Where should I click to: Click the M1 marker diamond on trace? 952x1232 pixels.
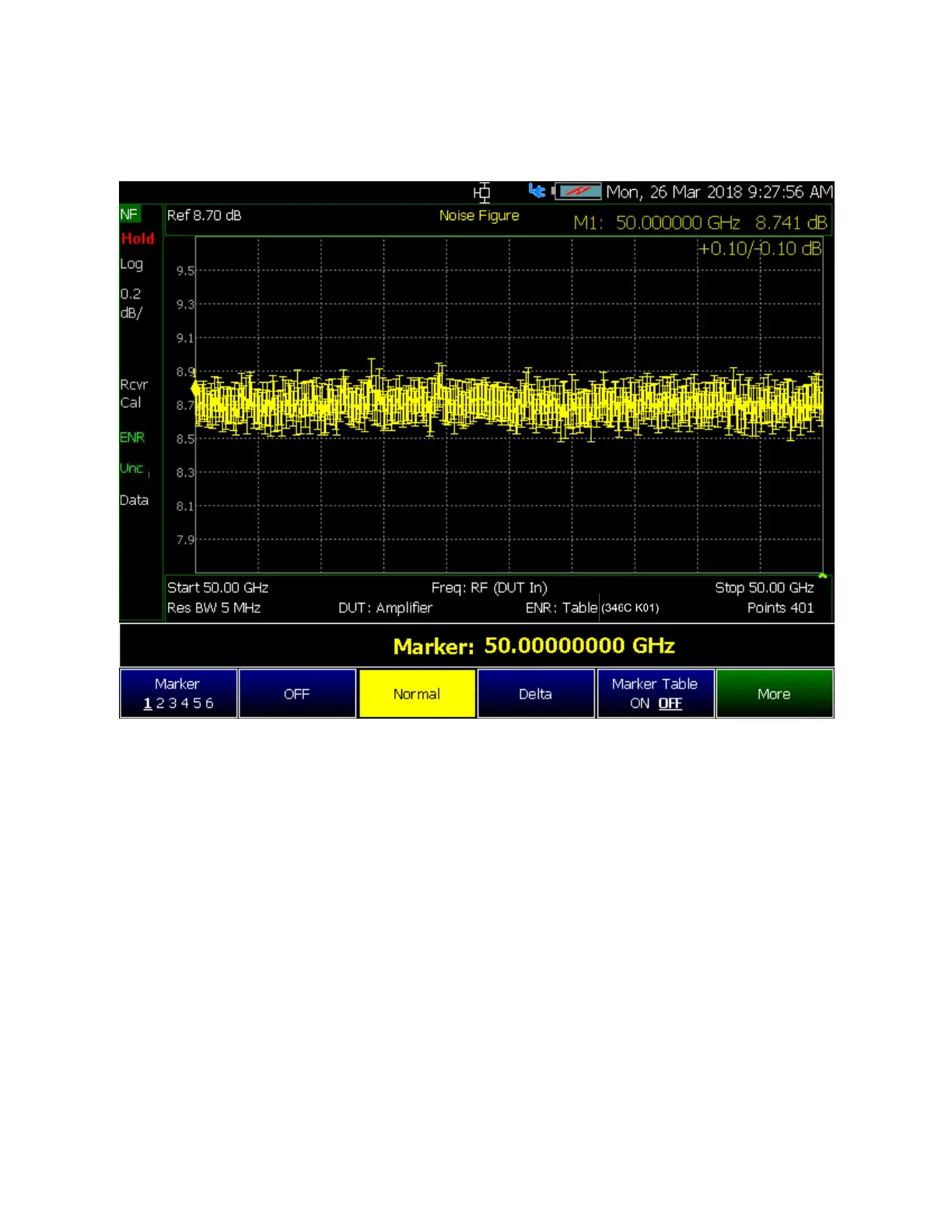point(195,387)
